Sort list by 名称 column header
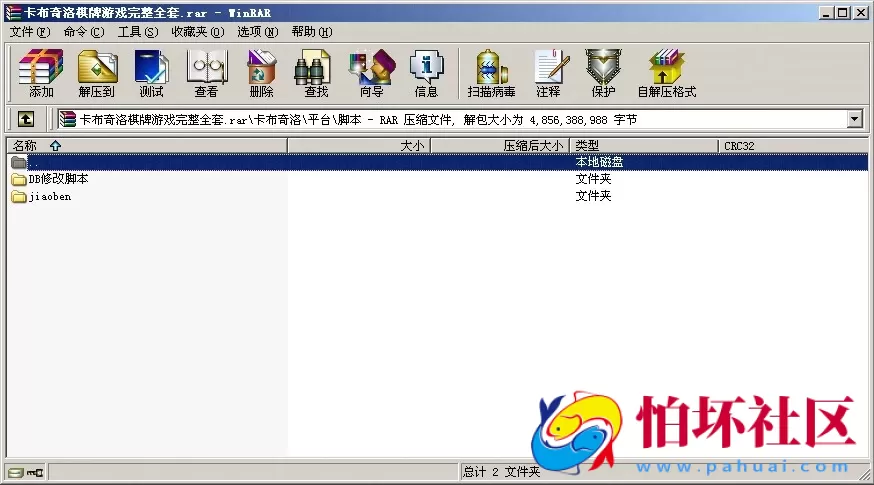The height and width of the screenshot is (485, 874). pos(25,146)
